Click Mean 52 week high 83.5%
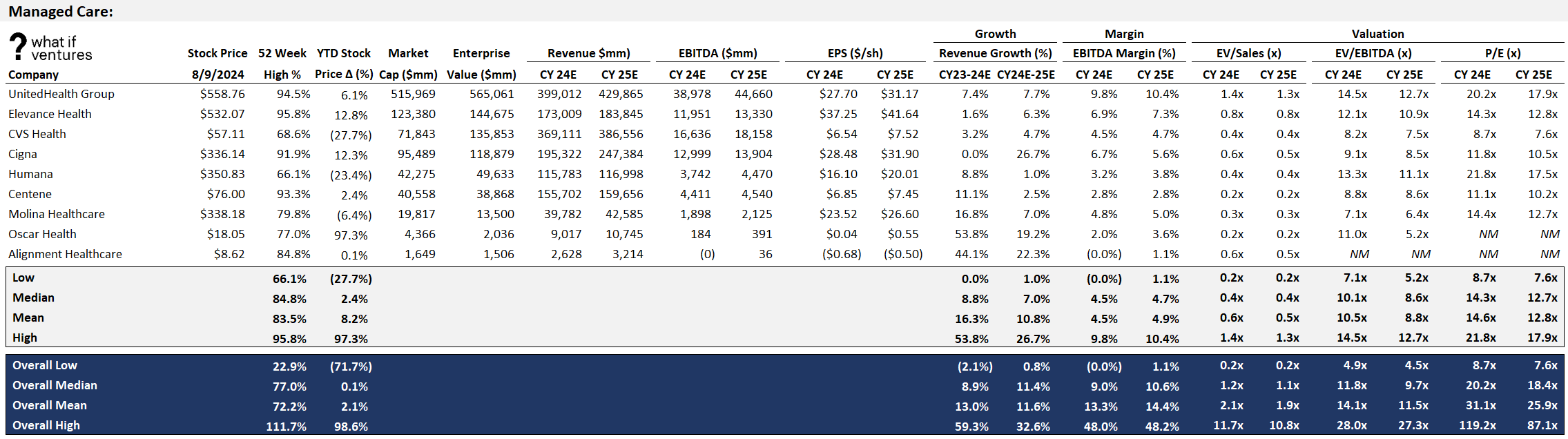Viewport: 1568px width, 439px height. tap(289, 319)
